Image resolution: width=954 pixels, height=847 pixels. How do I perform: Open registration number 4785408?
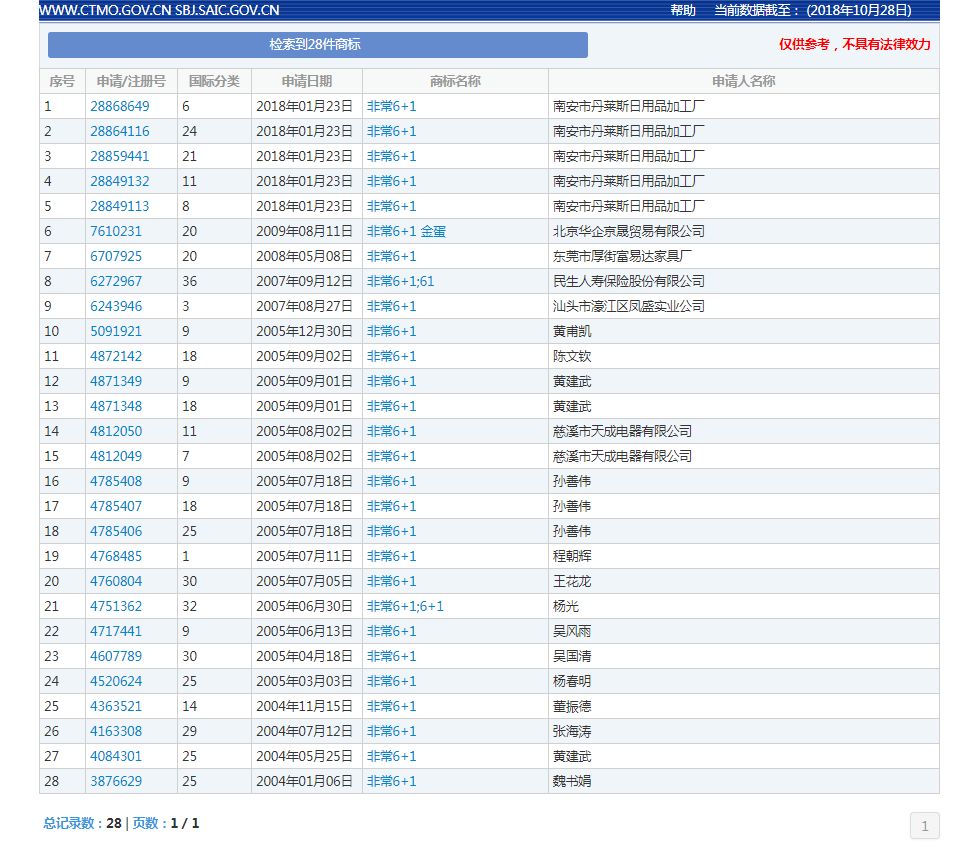(116, 481)
